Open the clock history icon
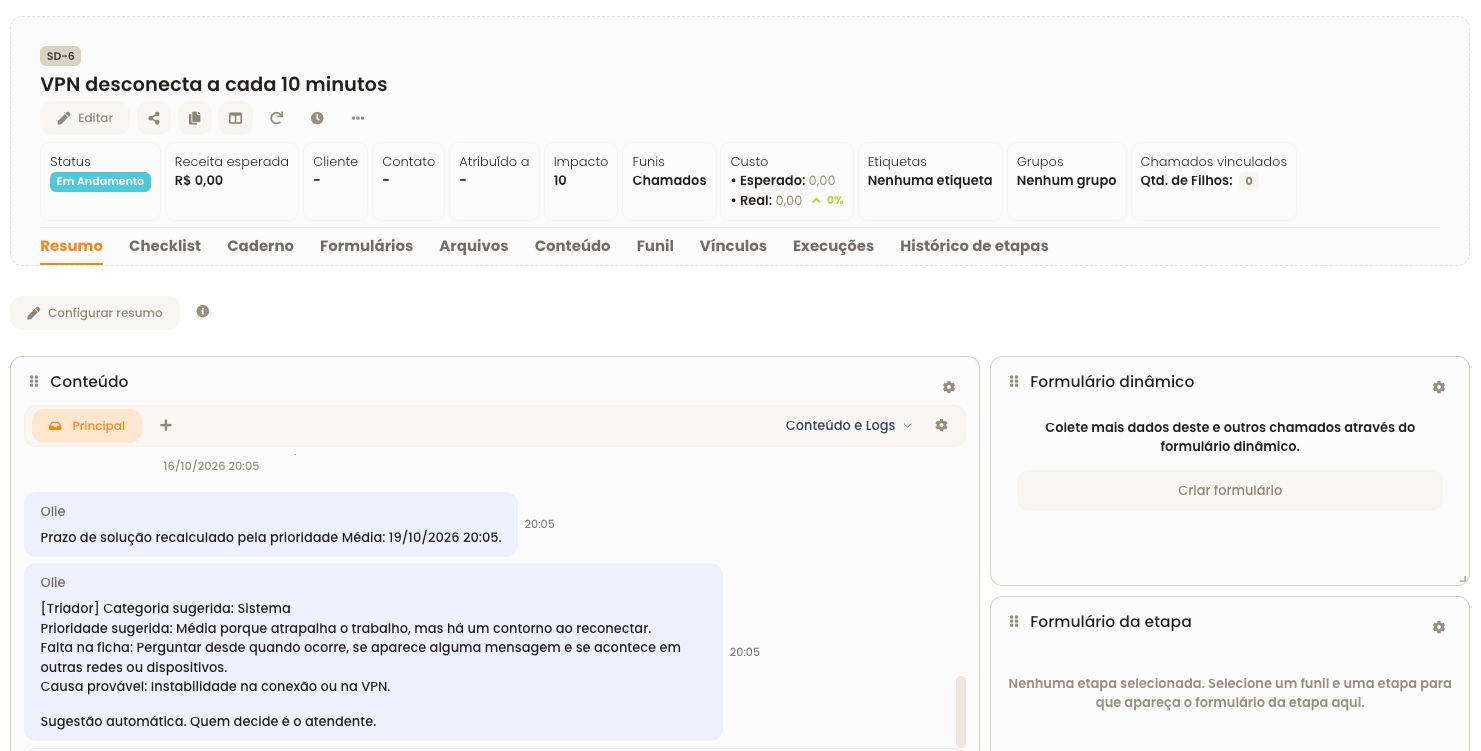 click(317, 118)
